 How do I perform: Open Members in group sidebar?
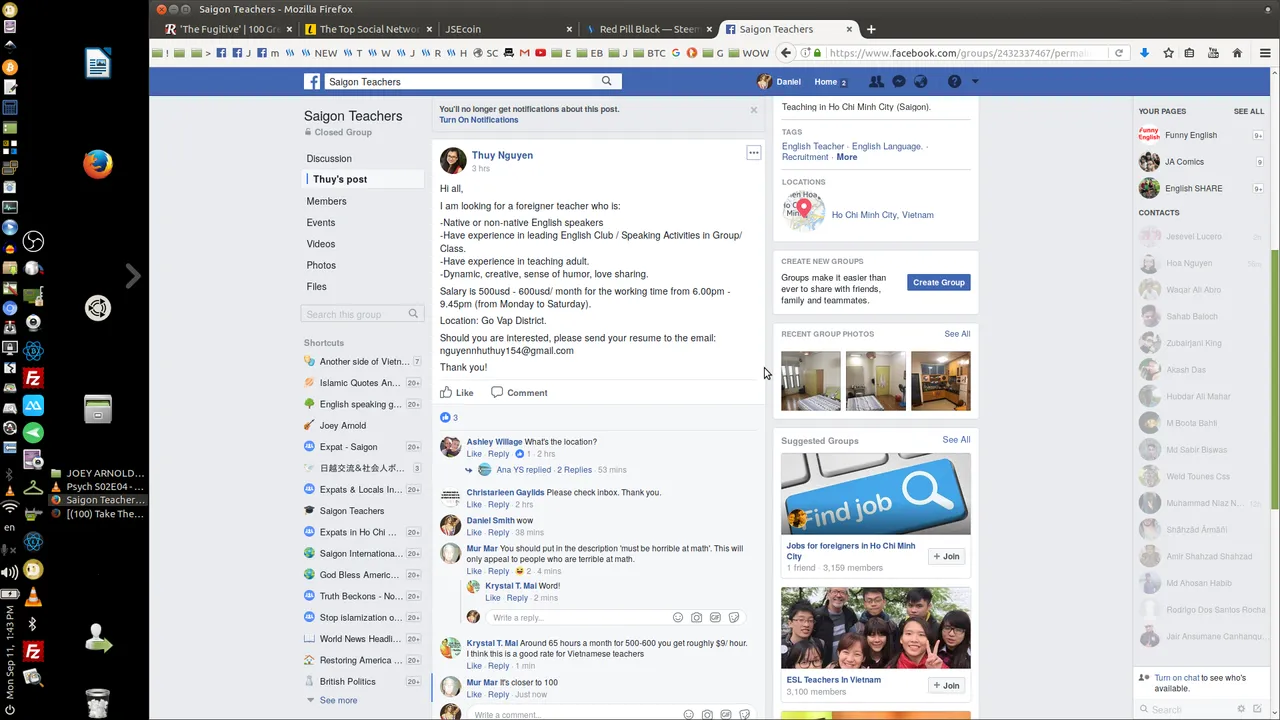[x=326, y=201]
